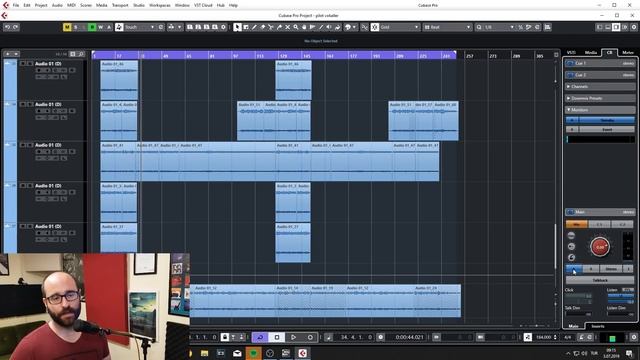Turn the red Control Room level knob
640x360 pixels.
[600, 247]
